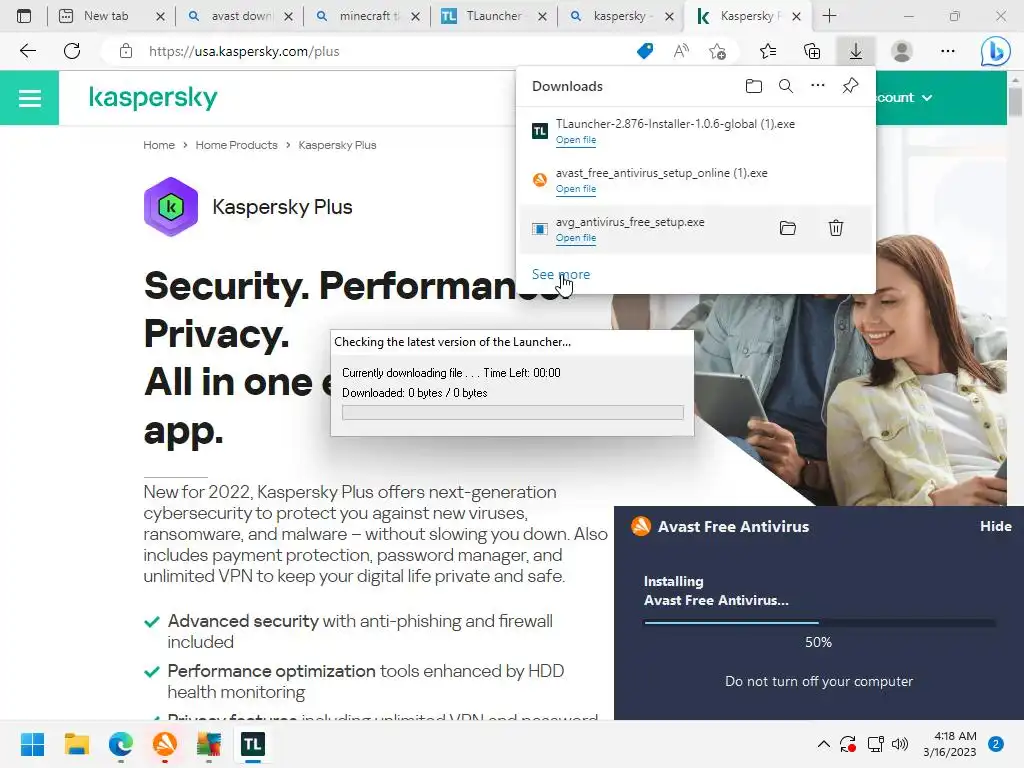Go back to previous page
This screenshot has width=1024, height=768.
tap(27, 51)
